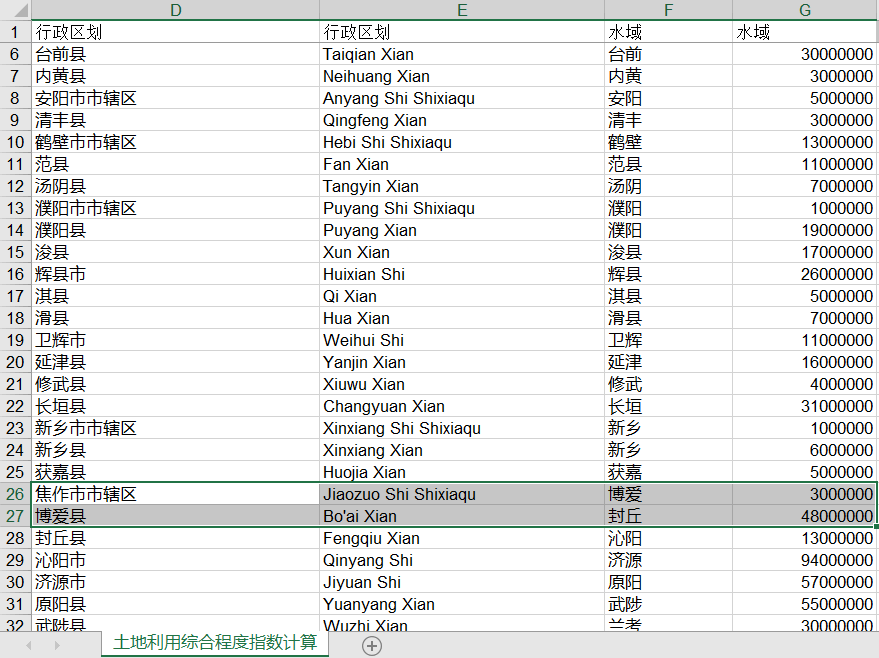Viewport: 879px width, 658px height.
Task: Select row 26 header
Action: point(15,494)
